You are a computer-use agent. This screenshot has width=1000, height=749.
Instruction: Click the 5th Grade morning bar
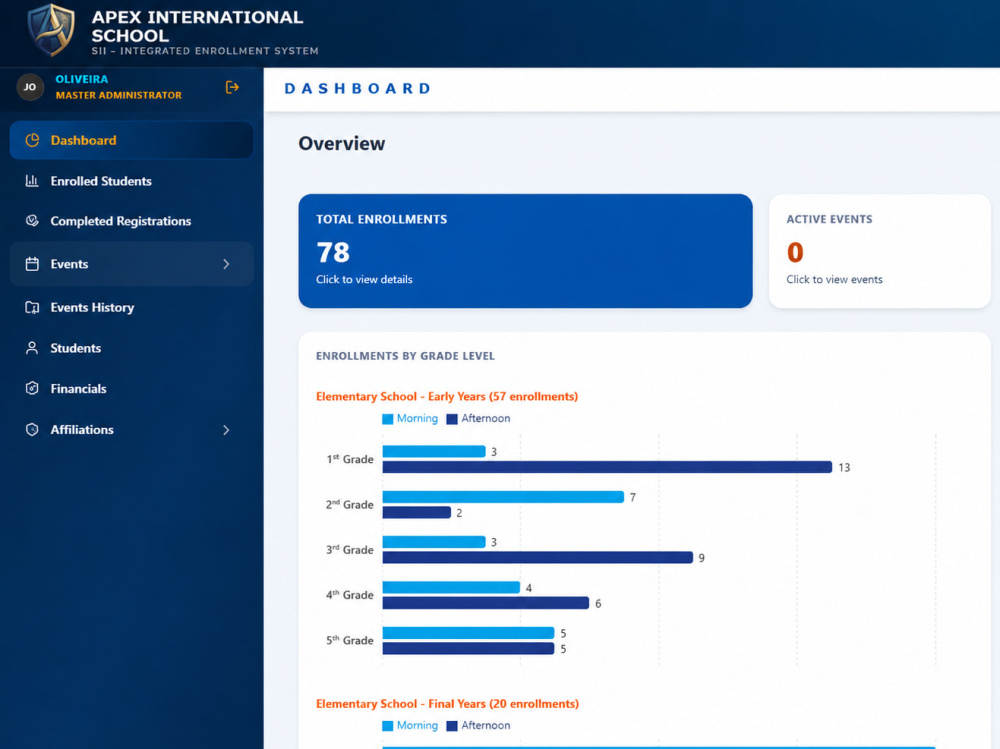[x=468, y=633]
